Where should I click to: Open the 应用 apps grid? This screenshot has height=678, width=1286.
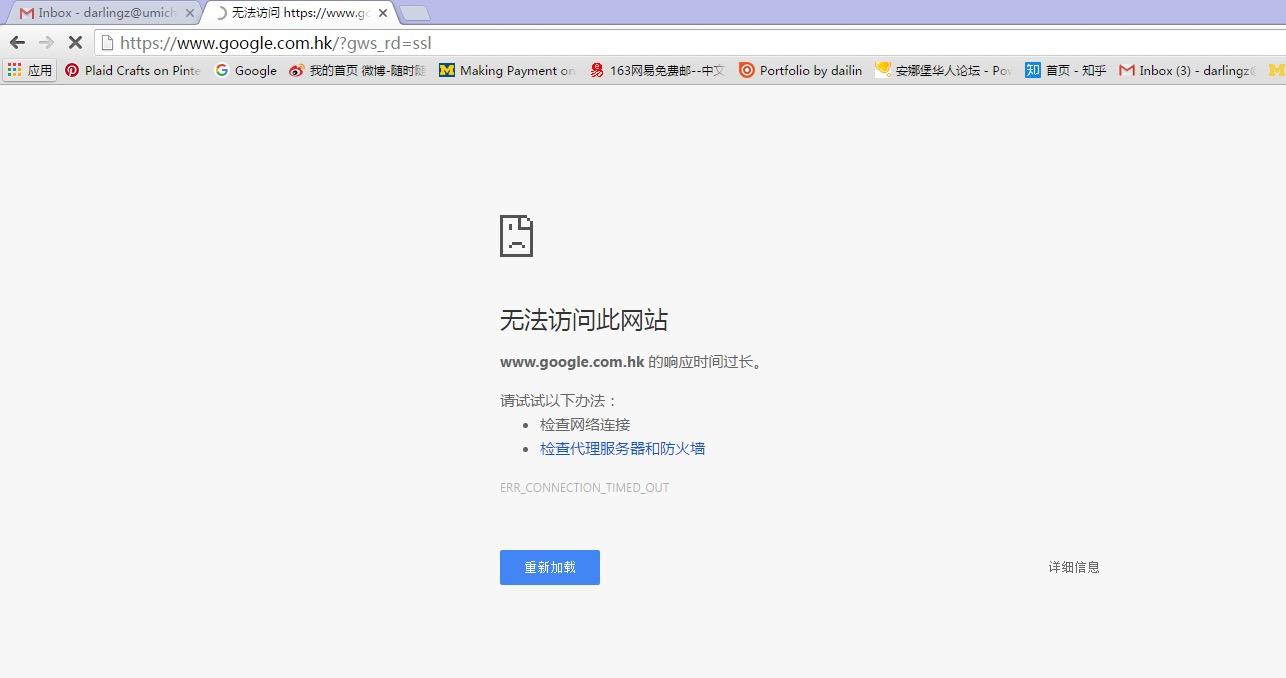coord(29,70)
